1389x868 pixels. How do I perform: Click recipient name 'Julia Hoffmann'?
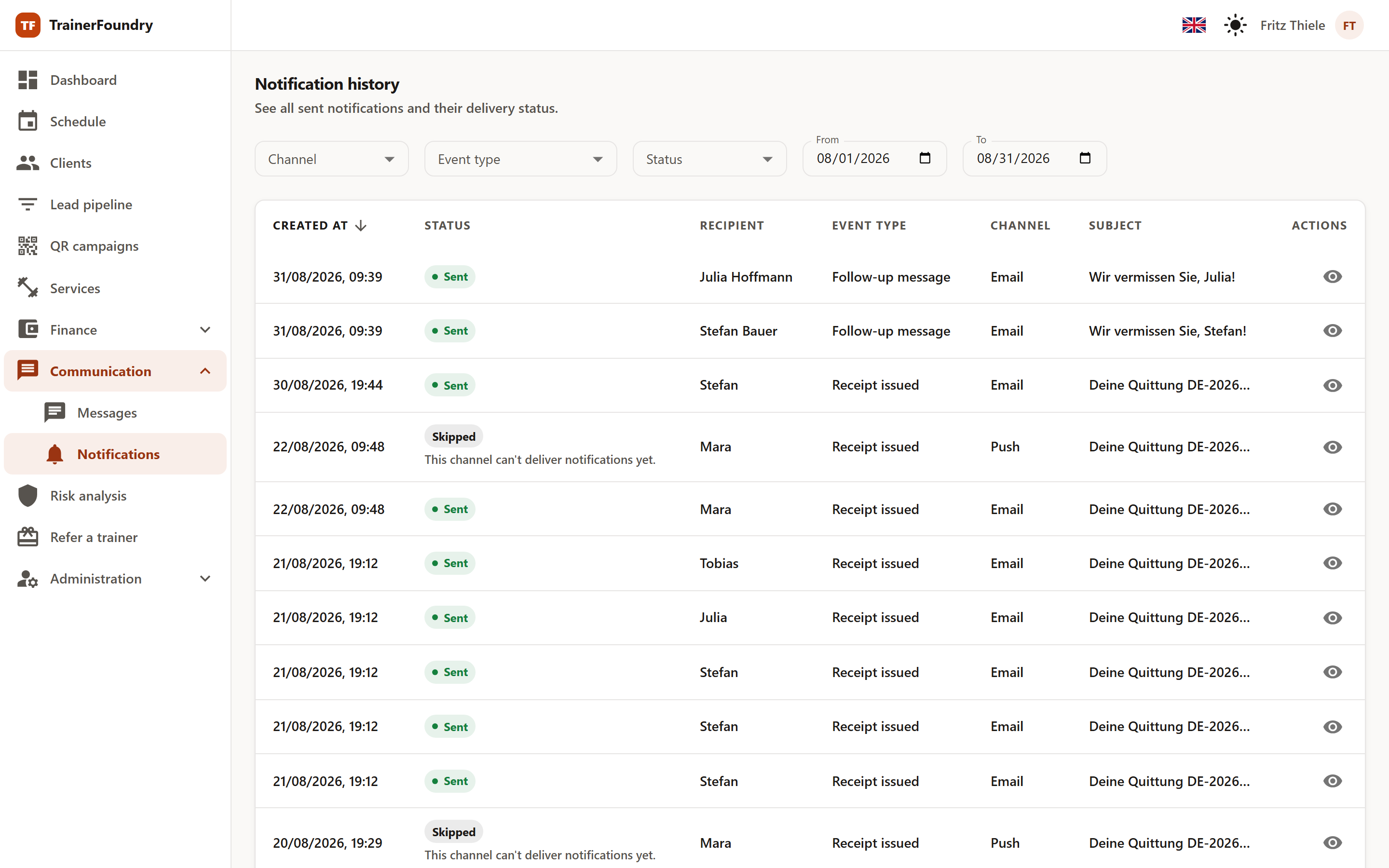tap(746, 277)
